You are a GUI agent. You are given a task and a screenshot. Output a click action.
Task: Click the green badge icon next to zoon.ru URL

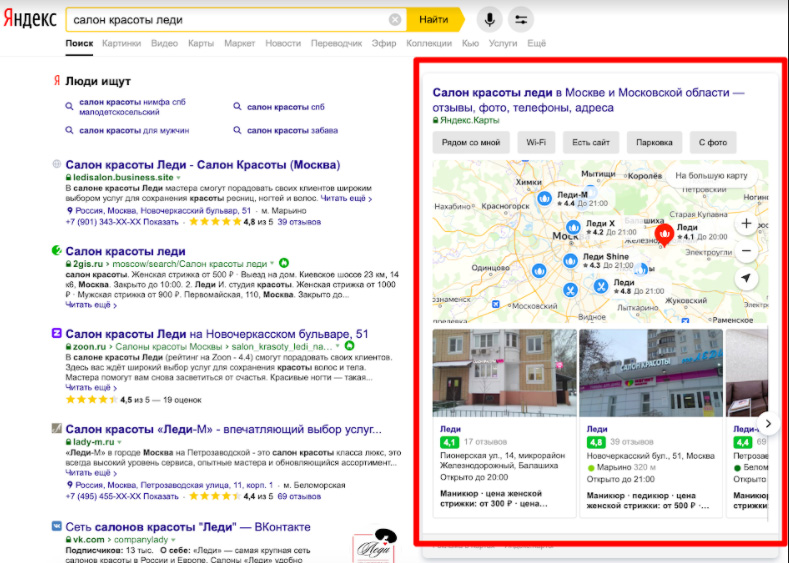coord(349,346)
